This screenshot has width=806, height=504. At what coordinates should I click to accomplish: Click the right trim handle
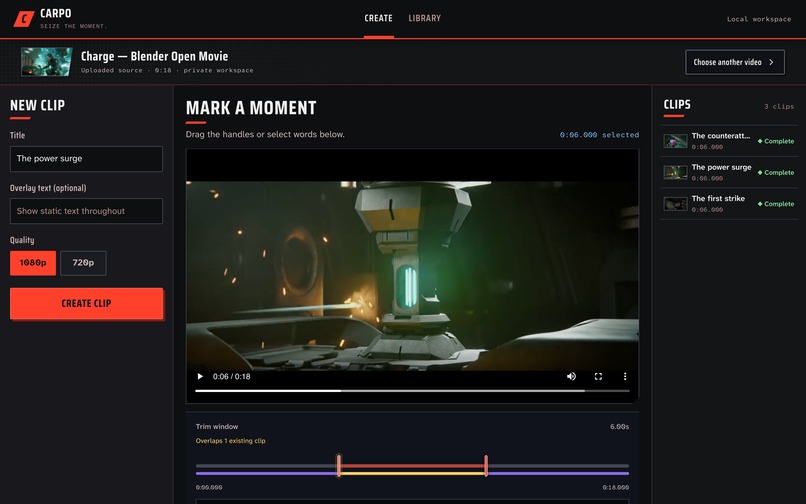(x=486, y=465)
